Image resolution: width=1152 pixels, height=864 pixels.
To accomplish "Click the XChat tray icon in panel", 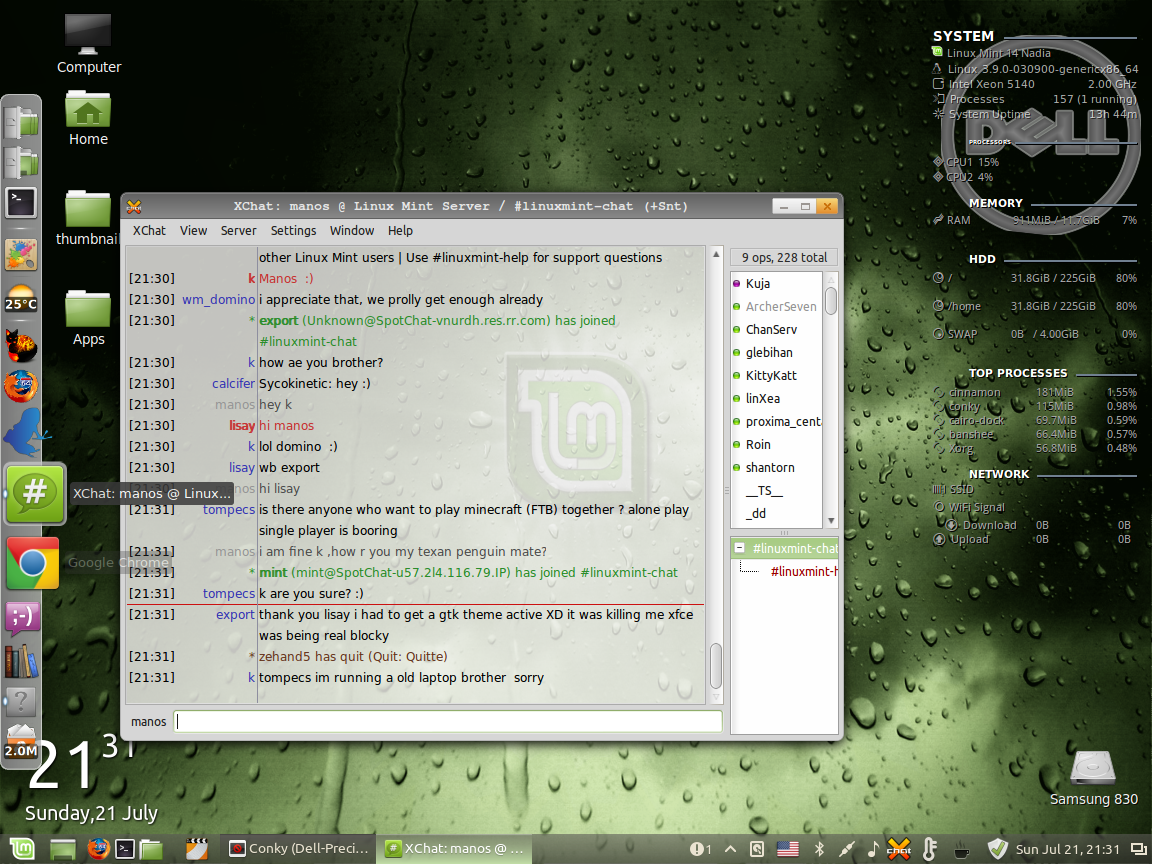I will [x=899, y=849].
